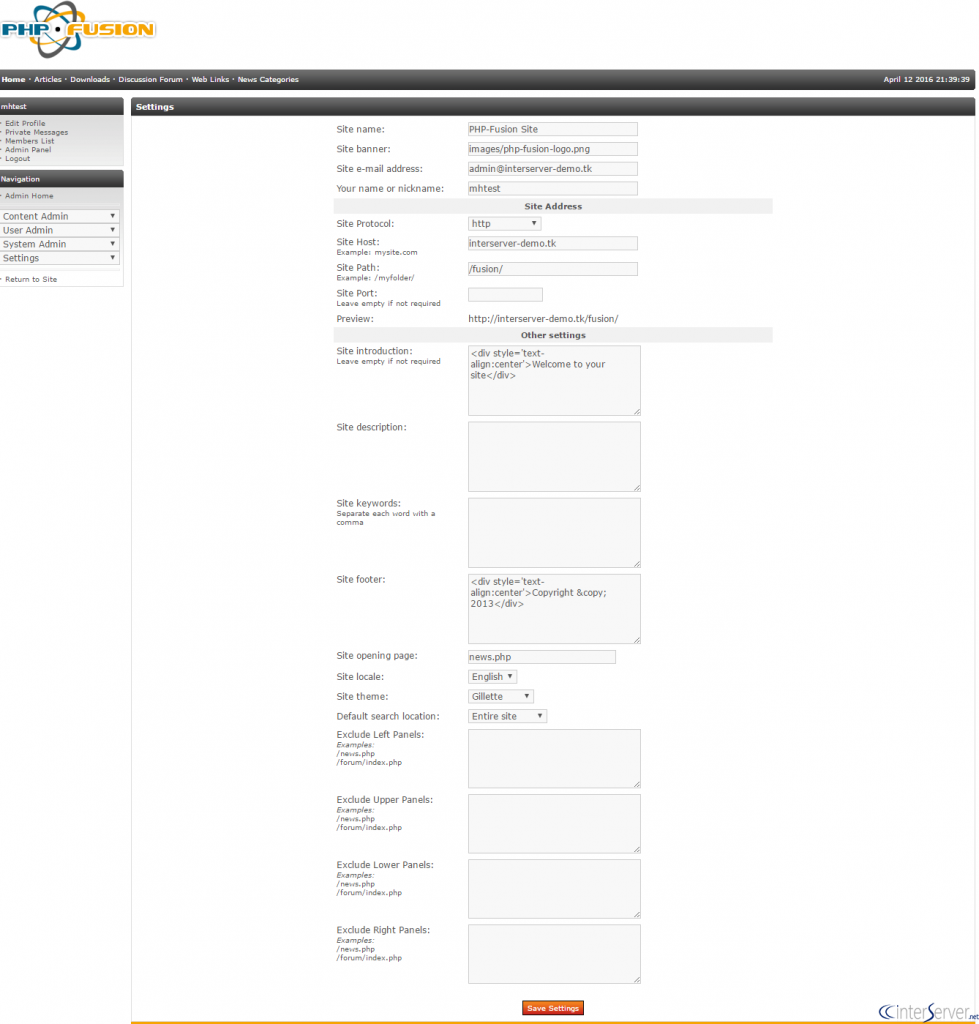Focus the Site name field
The height and width of the screenshot is (1024, 979).
pyautogui.click(x=553, y=129)
